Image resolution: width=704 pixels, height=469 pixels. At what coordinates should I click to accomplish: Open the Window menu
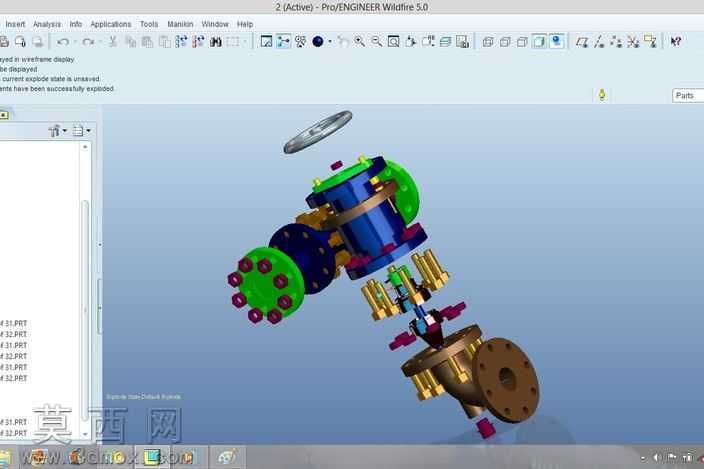coord(215,24)
